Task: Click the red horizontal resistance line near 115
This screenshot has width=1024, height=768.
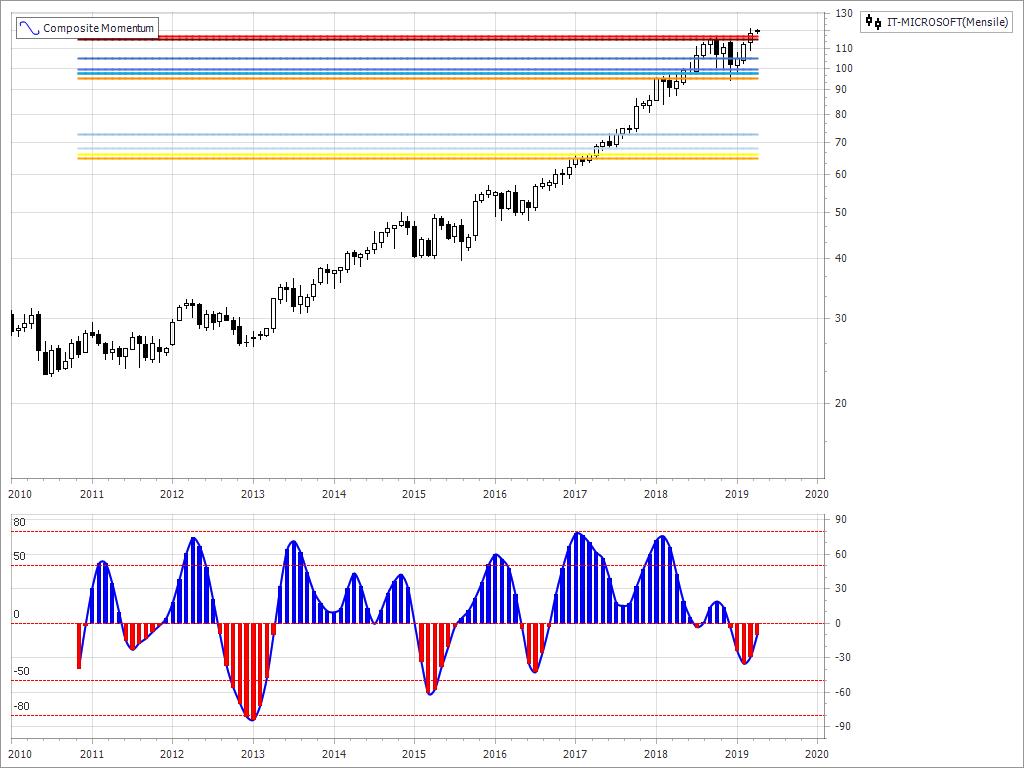Action: tap(418, 38)
